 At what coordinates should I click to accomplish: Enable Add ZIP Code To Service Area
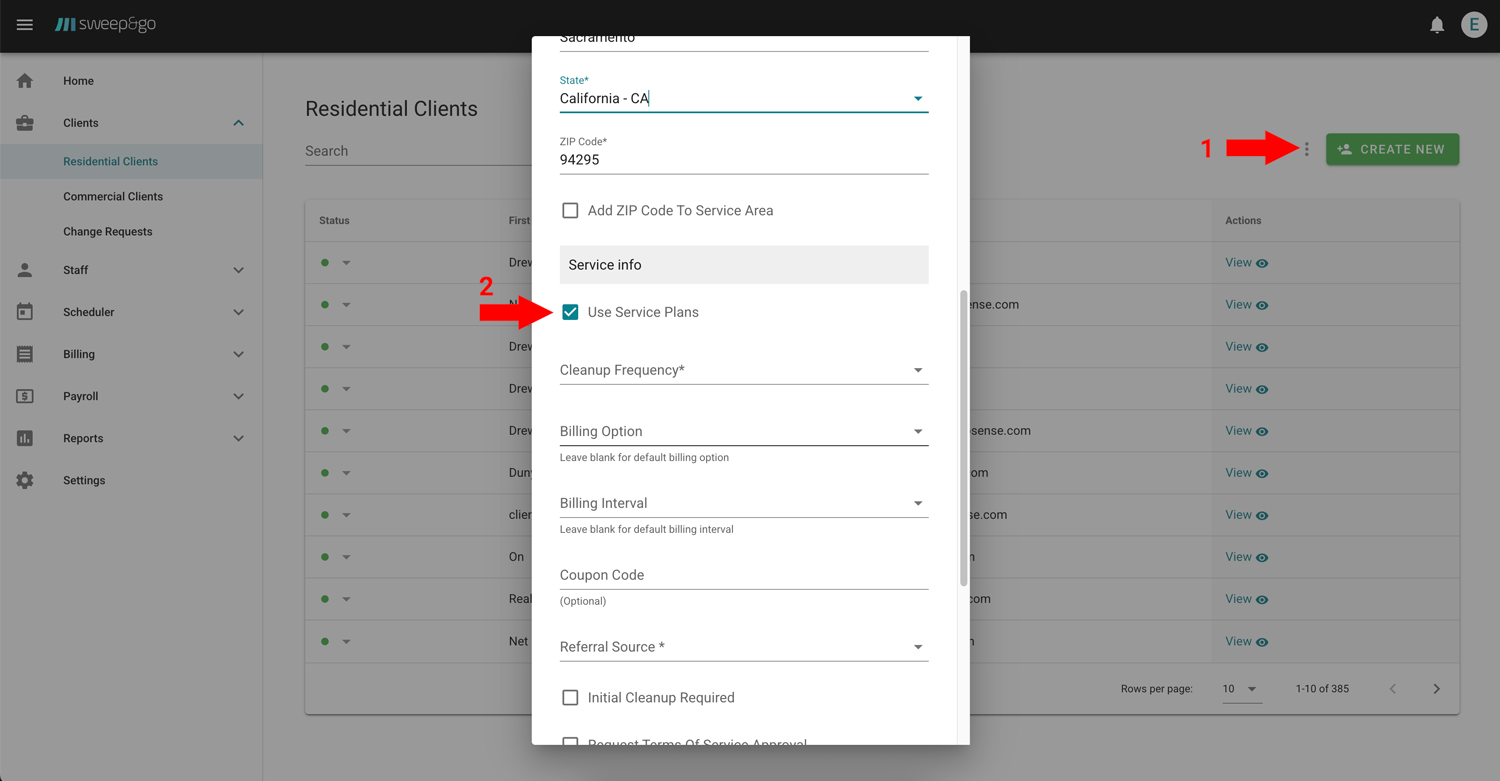pyautogui.click(x=570, y=210)
